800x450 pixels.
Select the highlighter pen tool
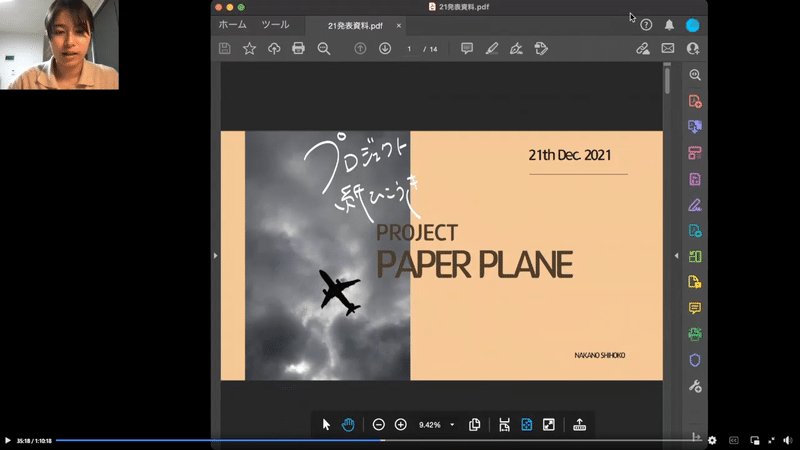492,48
